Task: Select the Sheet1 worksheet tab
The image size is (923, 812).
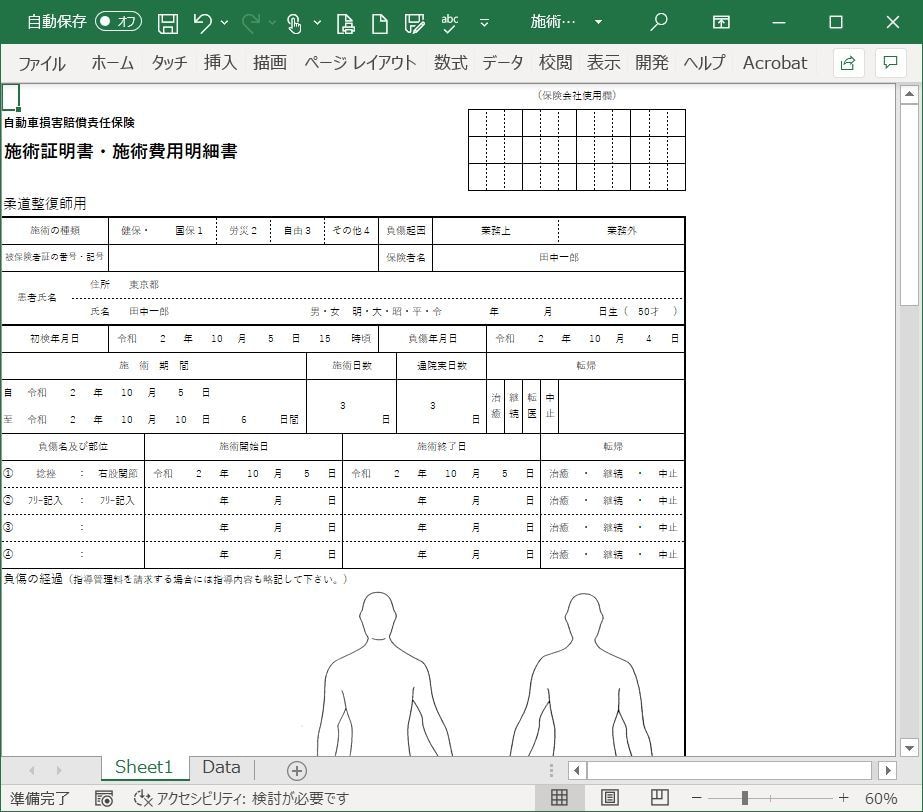Action: pyautogui.click(x=144, y=767)
